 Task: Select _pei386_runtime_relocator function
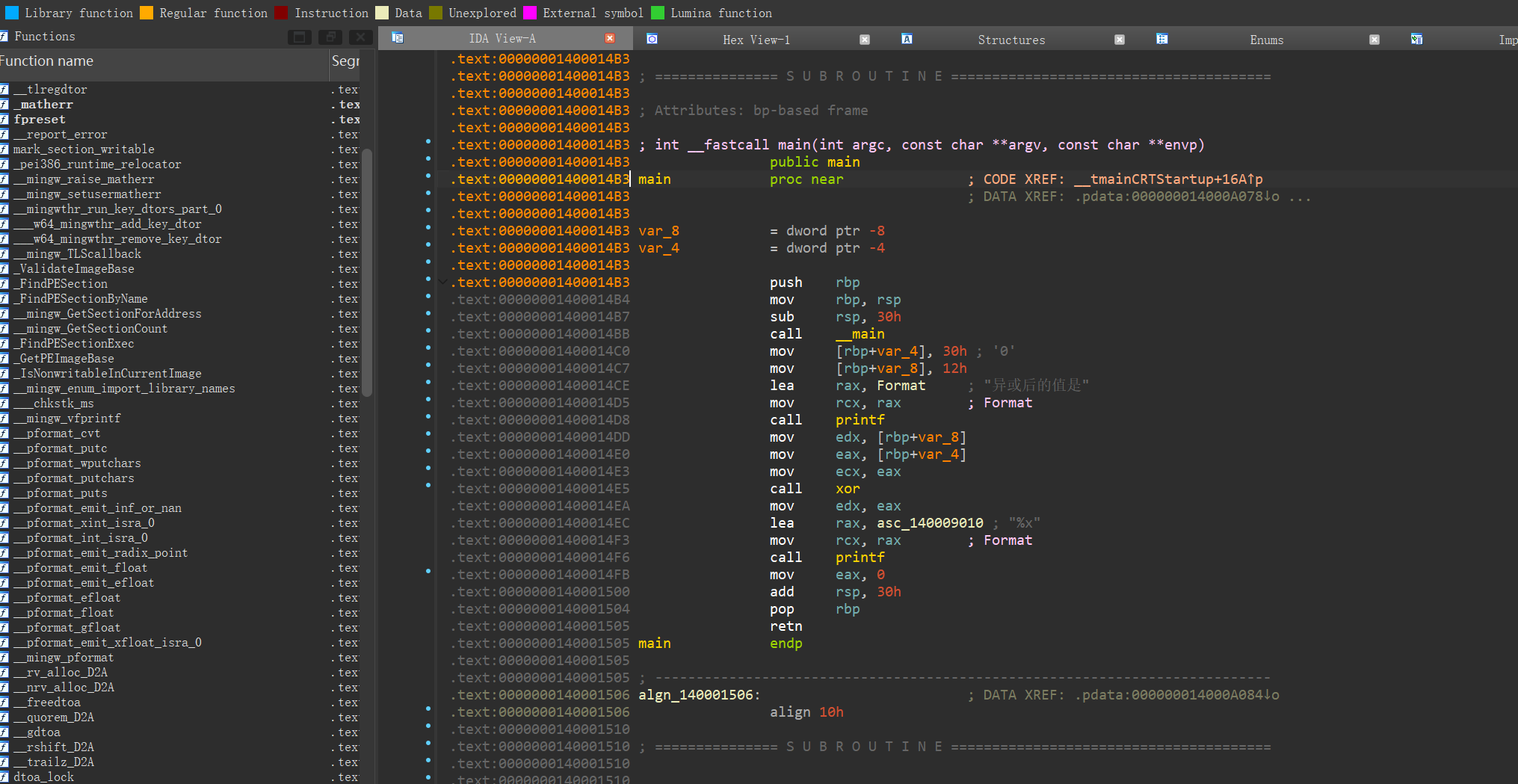click(x=97, y=164)
